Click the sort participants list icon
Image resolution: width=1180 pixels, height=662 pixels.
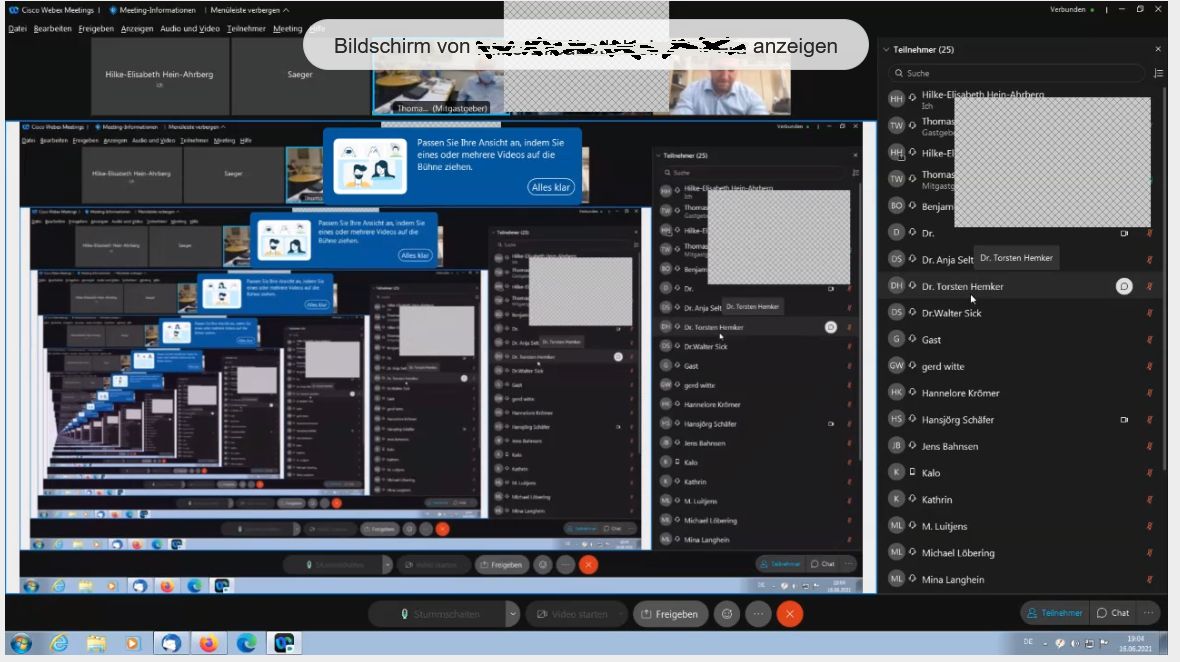pyautogui.click(x=1158, y=73)
